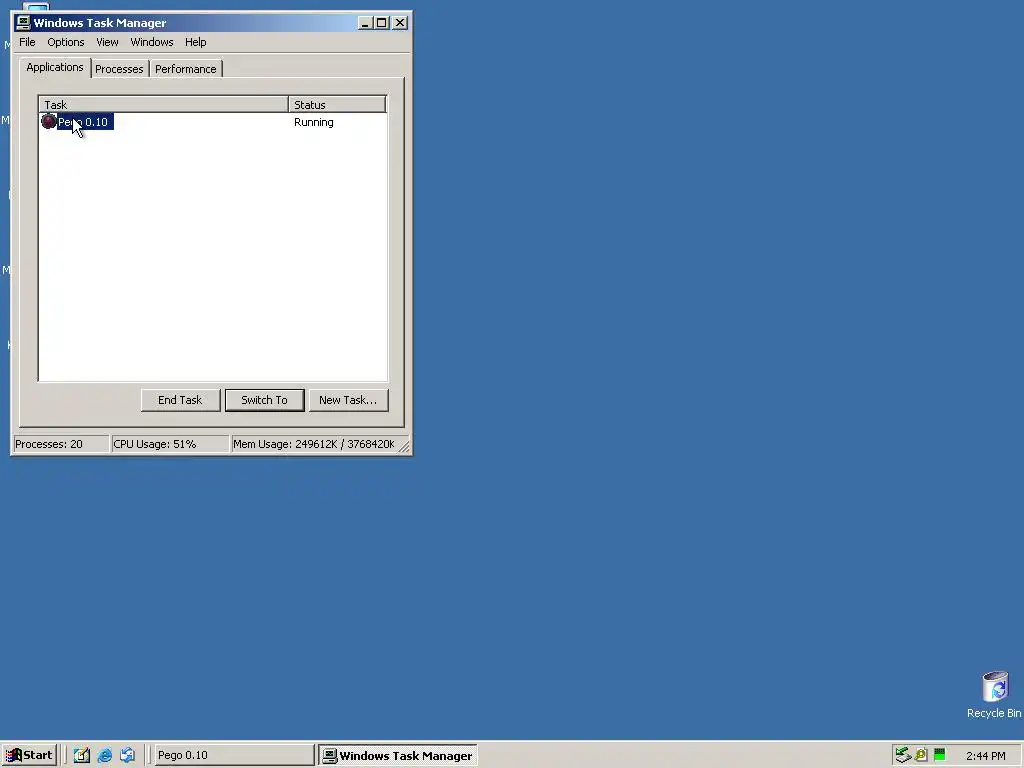The height and width of the screenshot is (768, 1024).
Task: Switch to the Performance tab
Action: click(x=185, y=69)
